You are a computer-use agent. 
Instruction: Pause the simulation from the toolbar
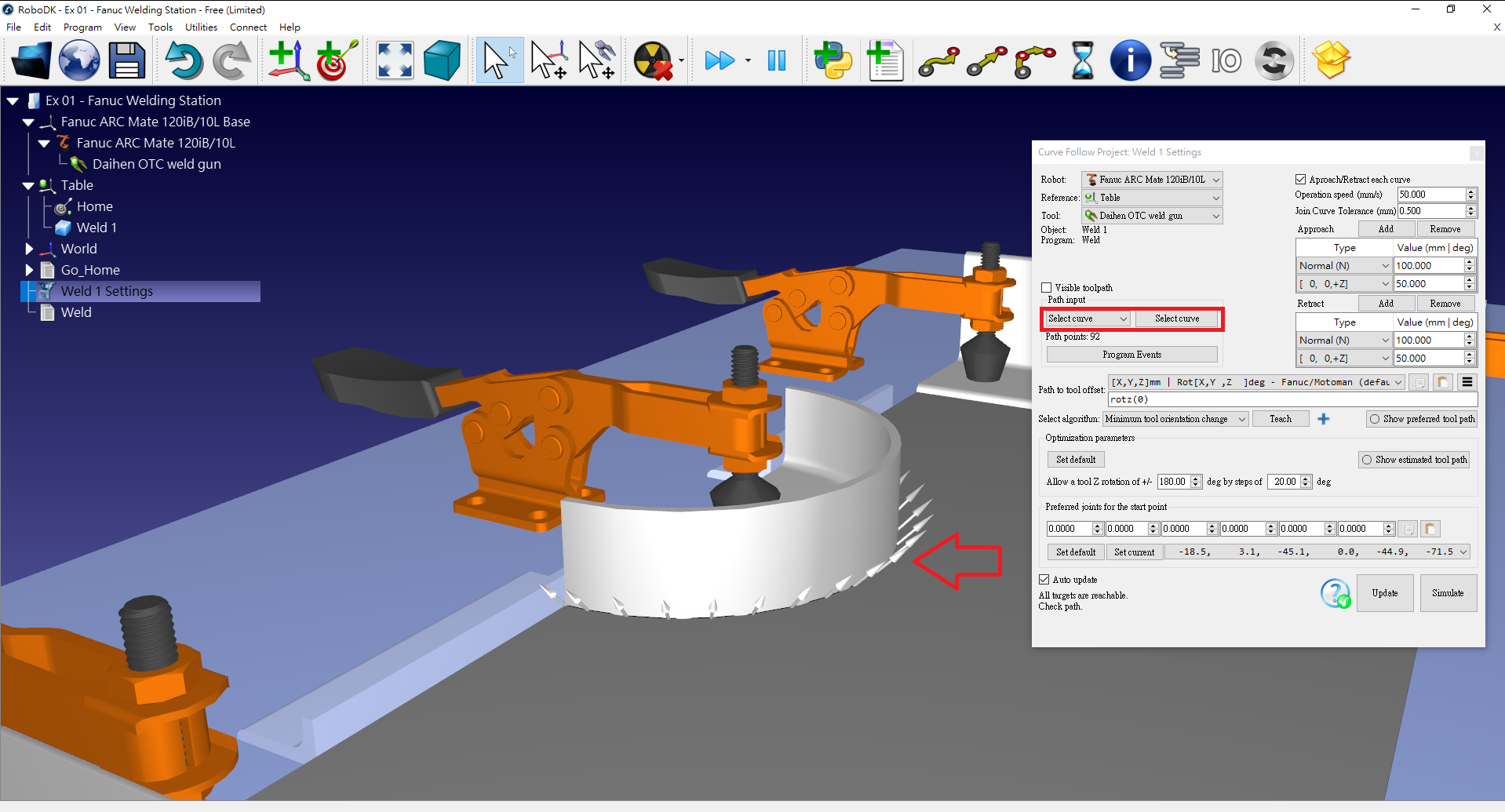coord(777,60)
